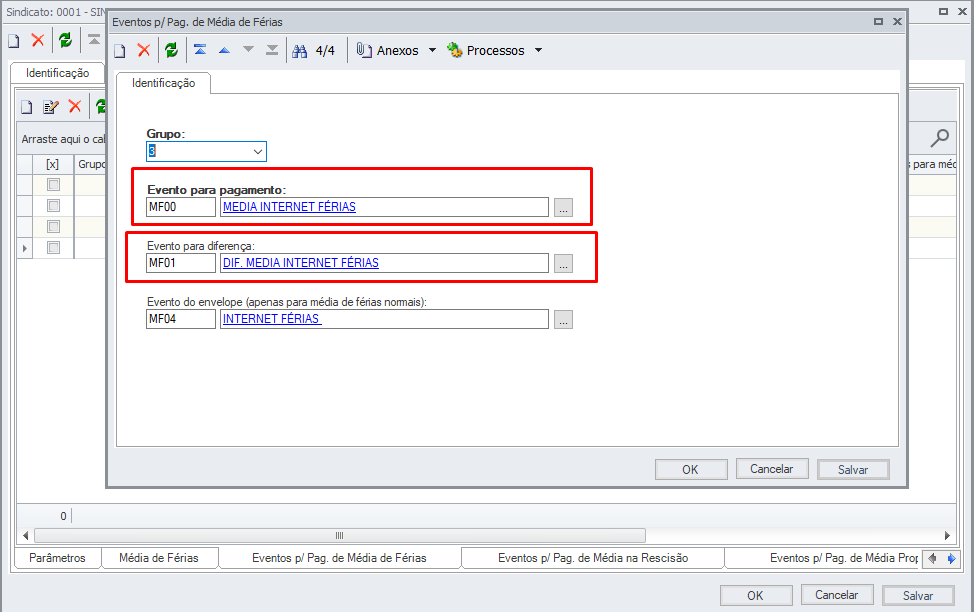Click the Refresh icon in the Sindicato window toolbar
The height and width of the screenshot is (612, 974).
65,40
